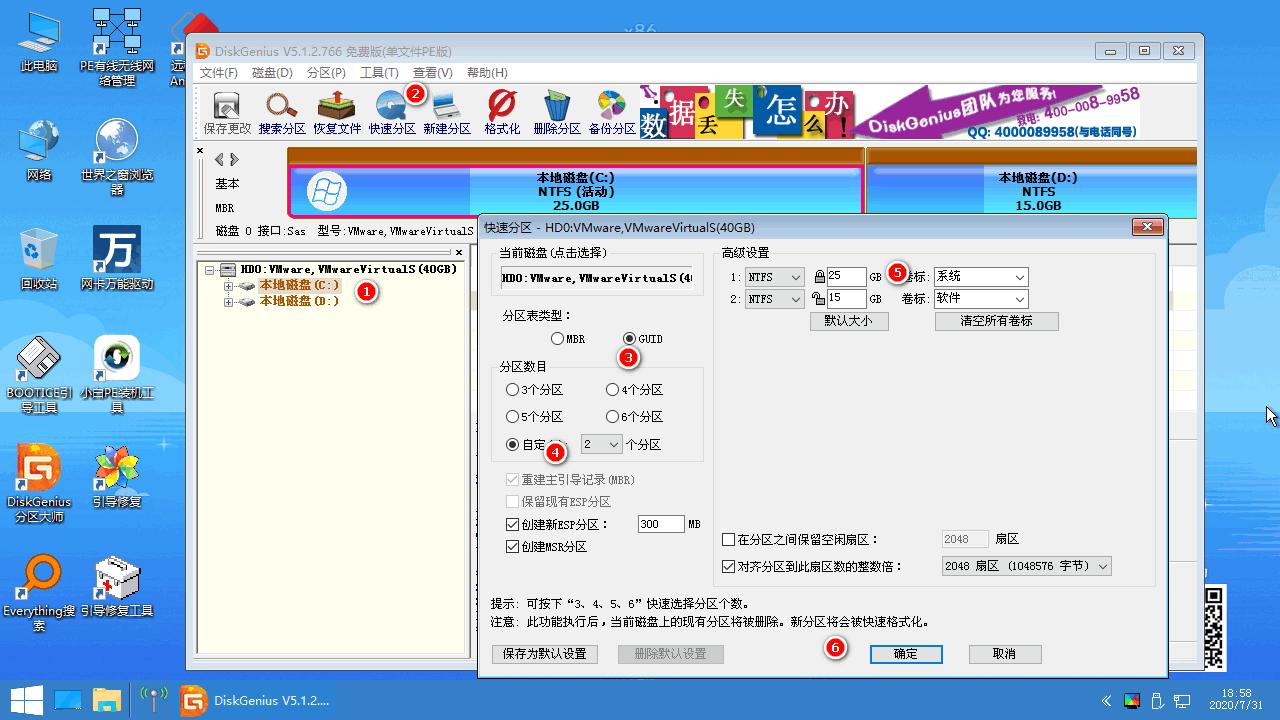Enable 在分区之间保留空闲扇区 option
Viewport: 1280px width, 720px height.
pyautogui.click(x=729, y=538)
